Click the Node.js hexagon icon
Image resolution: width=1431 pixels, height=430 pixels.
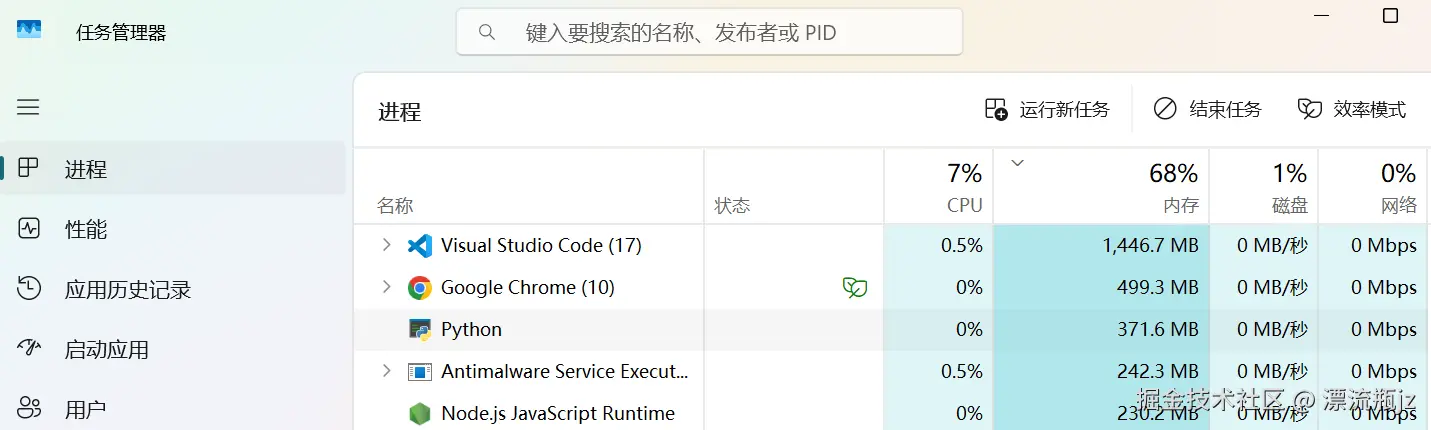pos(420,413)
